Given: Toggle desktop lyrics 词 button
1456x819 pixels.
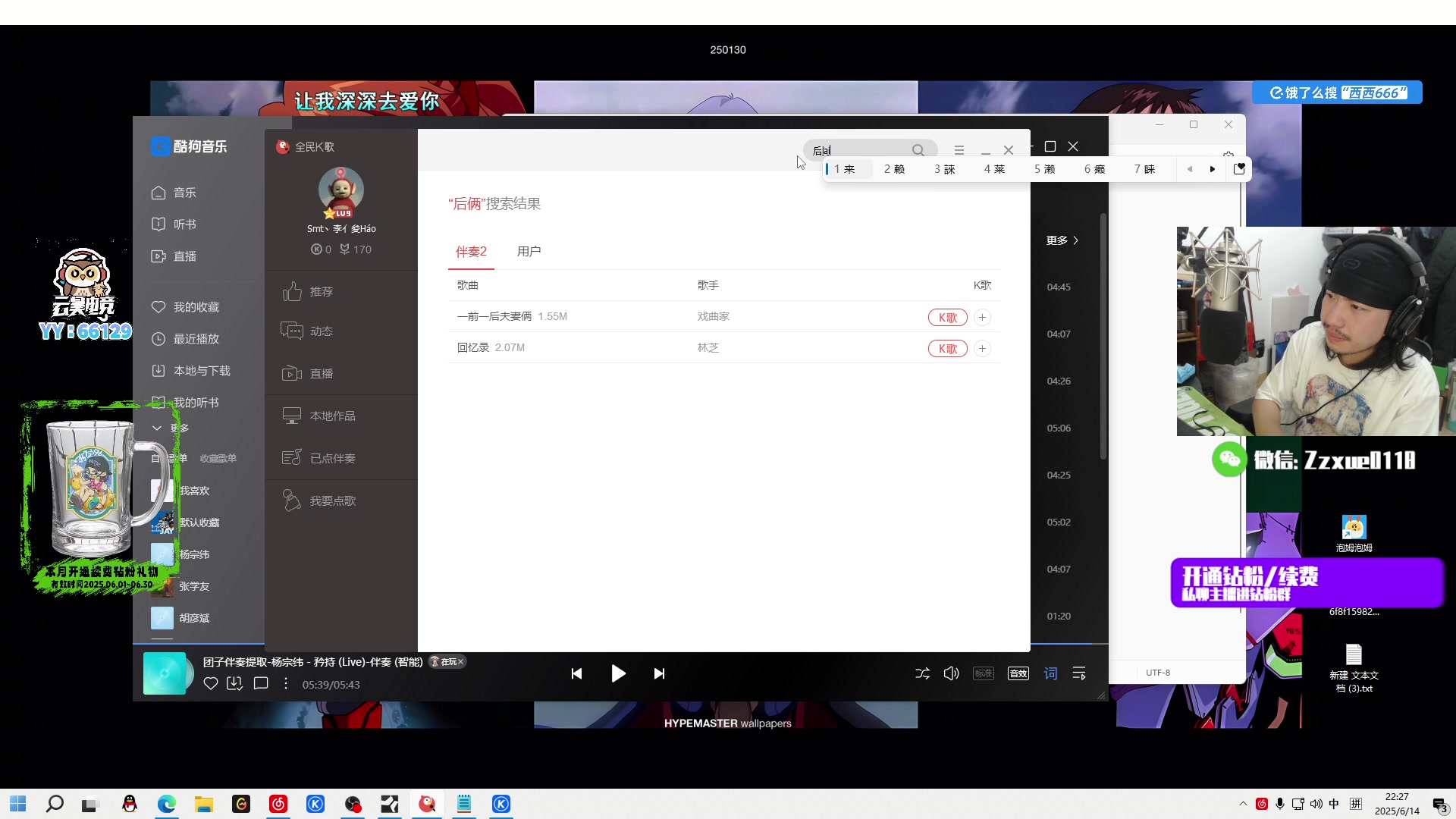Looking at the screenshot, I should tap(1050, 673).
